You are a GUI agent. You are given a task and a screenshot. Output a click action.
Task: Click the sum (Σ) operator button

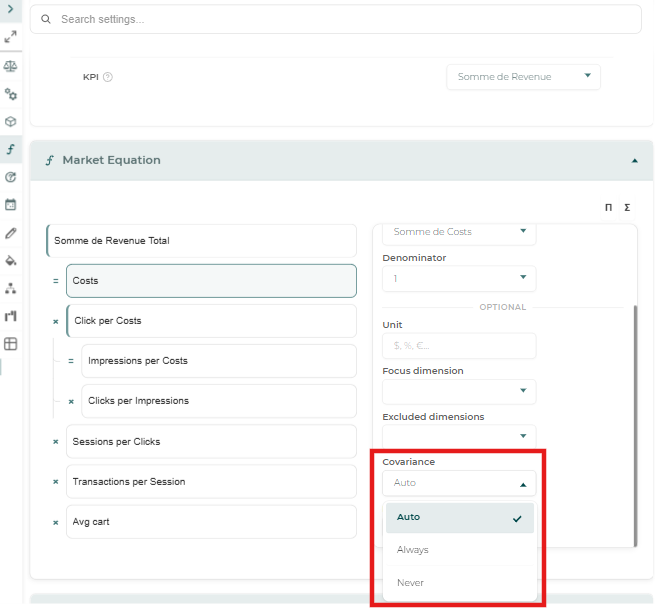coord(627,208)
